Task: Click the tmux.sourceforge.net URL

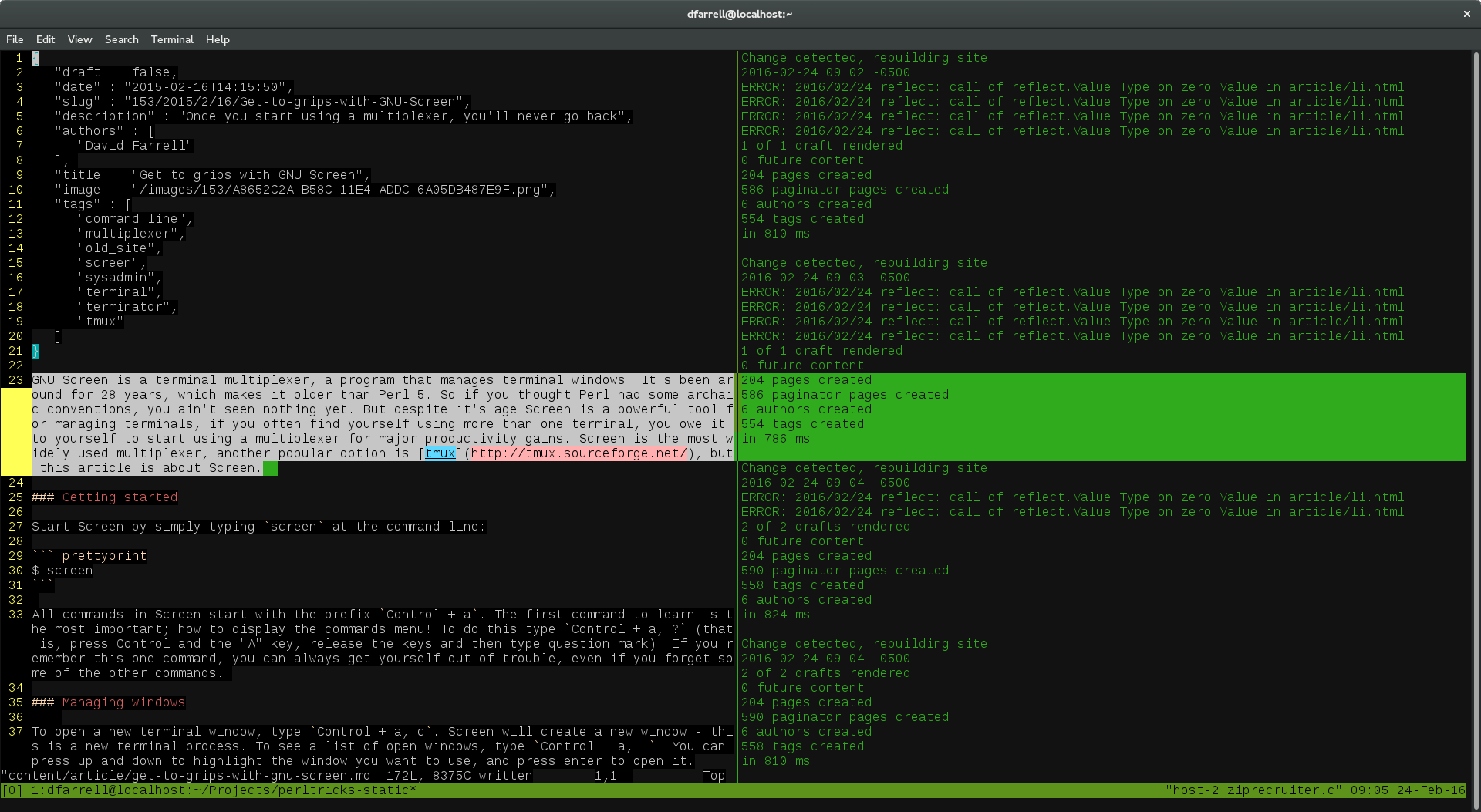Action: tap(579, 453)
